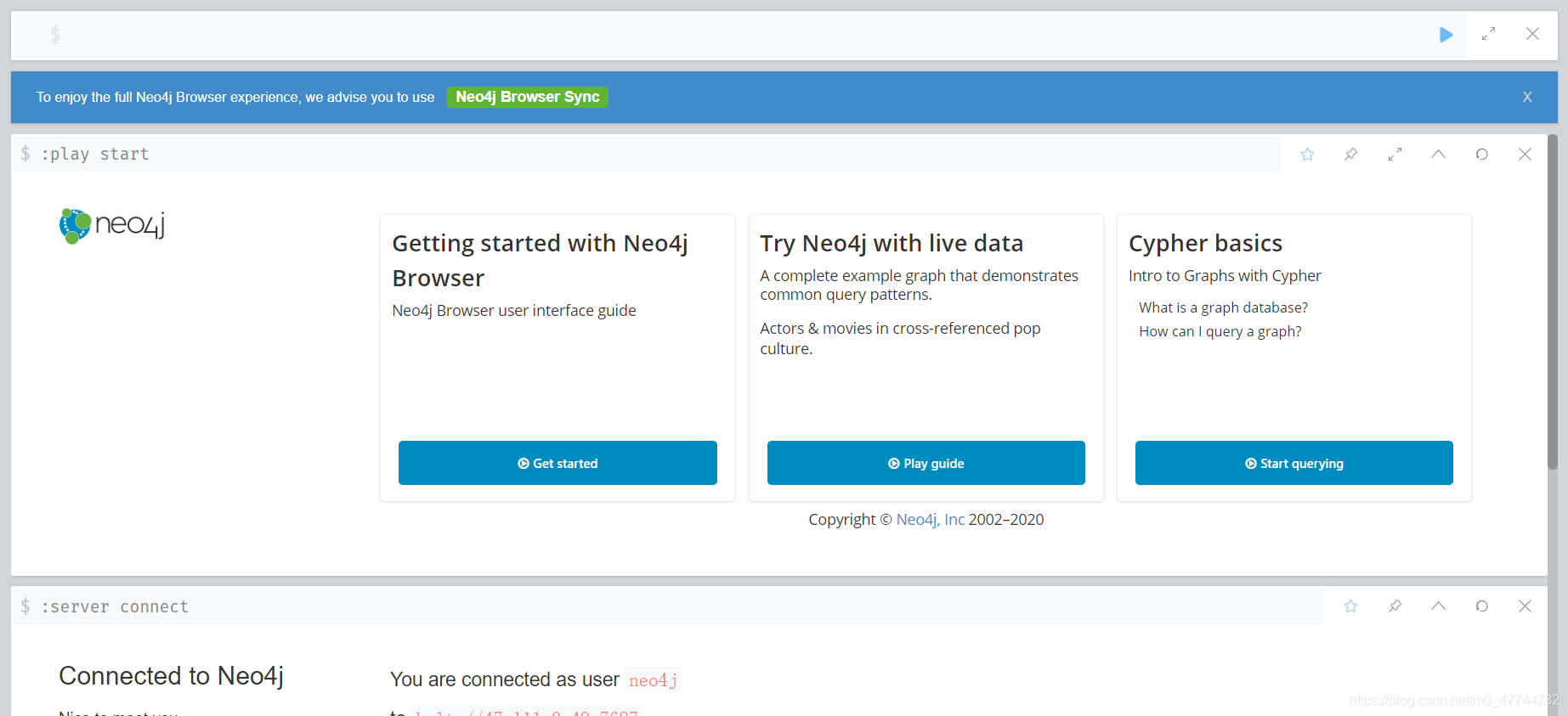This screenshot has height=716, width=1568.
Task: Click the :play start command text
Action: (x=95, y=154)
